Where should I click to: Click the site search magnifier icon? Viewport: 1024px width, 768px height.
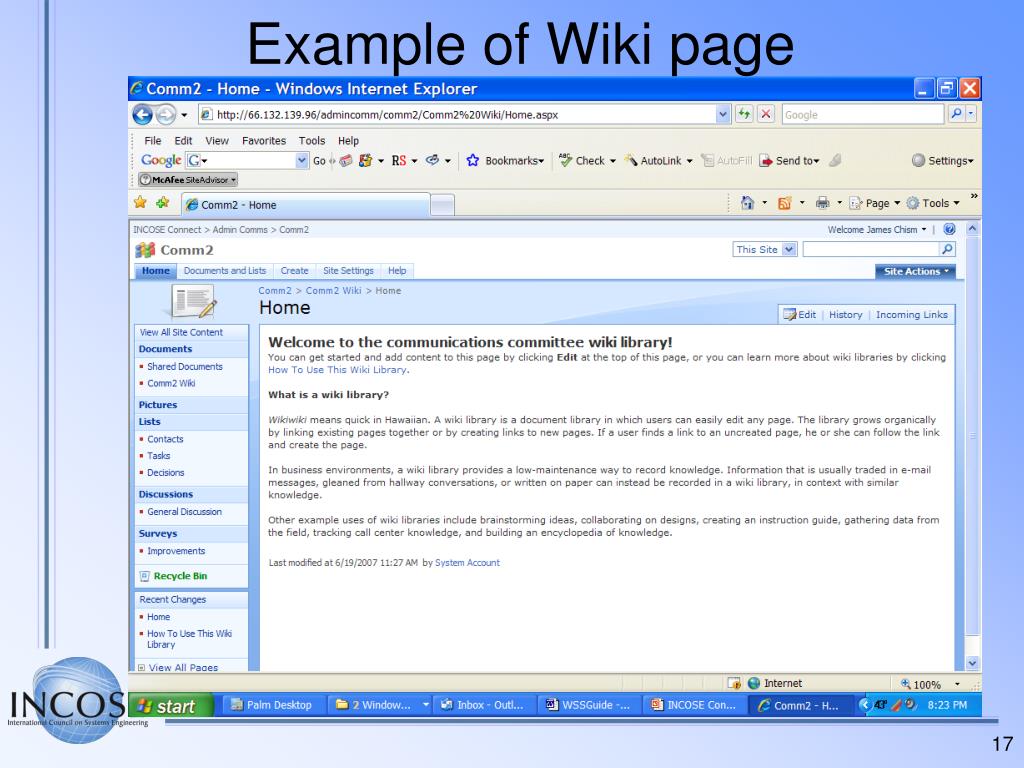tap(947, 249)
